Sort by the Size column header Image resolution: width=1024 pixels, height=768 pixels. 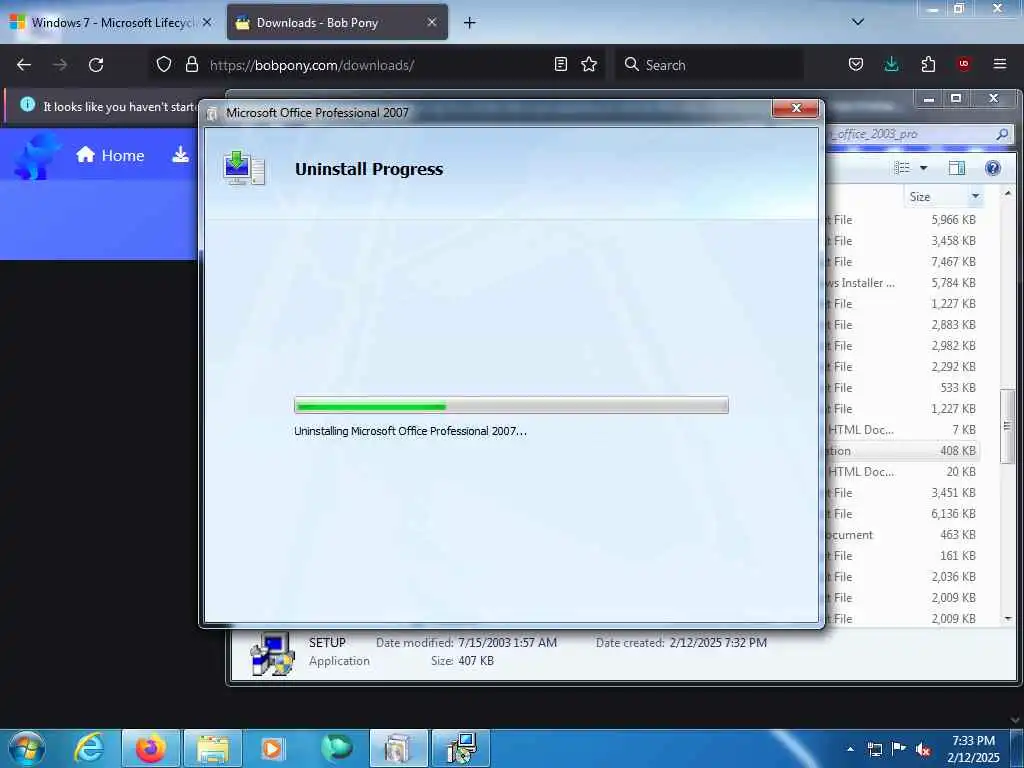click(x=936, y=197)
